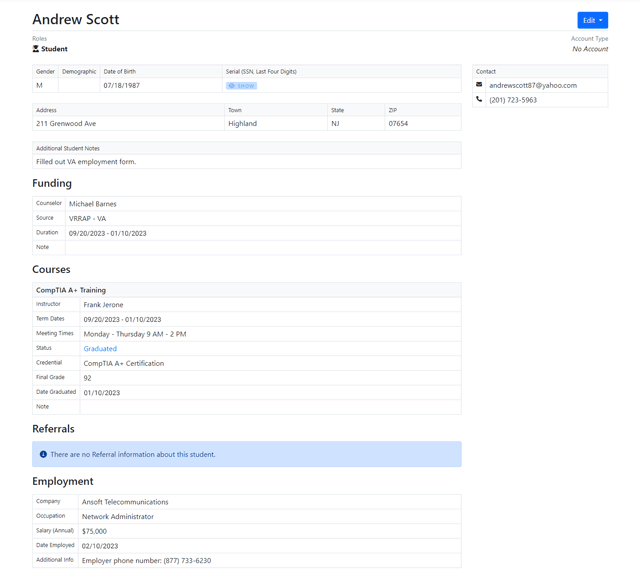The image size is (640, 581).
Task: Select email andrewscott87@yahoo.com
Action: pyautogui.click(x=533, y=85)
